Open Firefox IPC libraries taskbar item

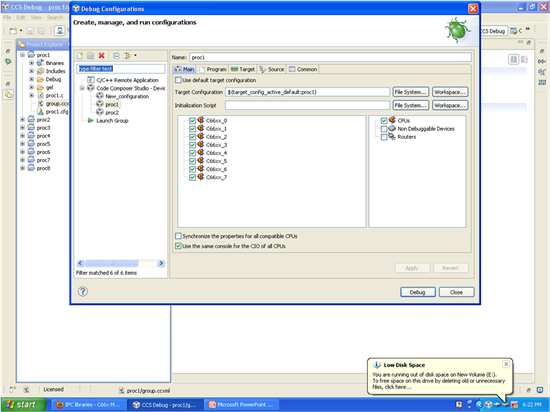88,405
